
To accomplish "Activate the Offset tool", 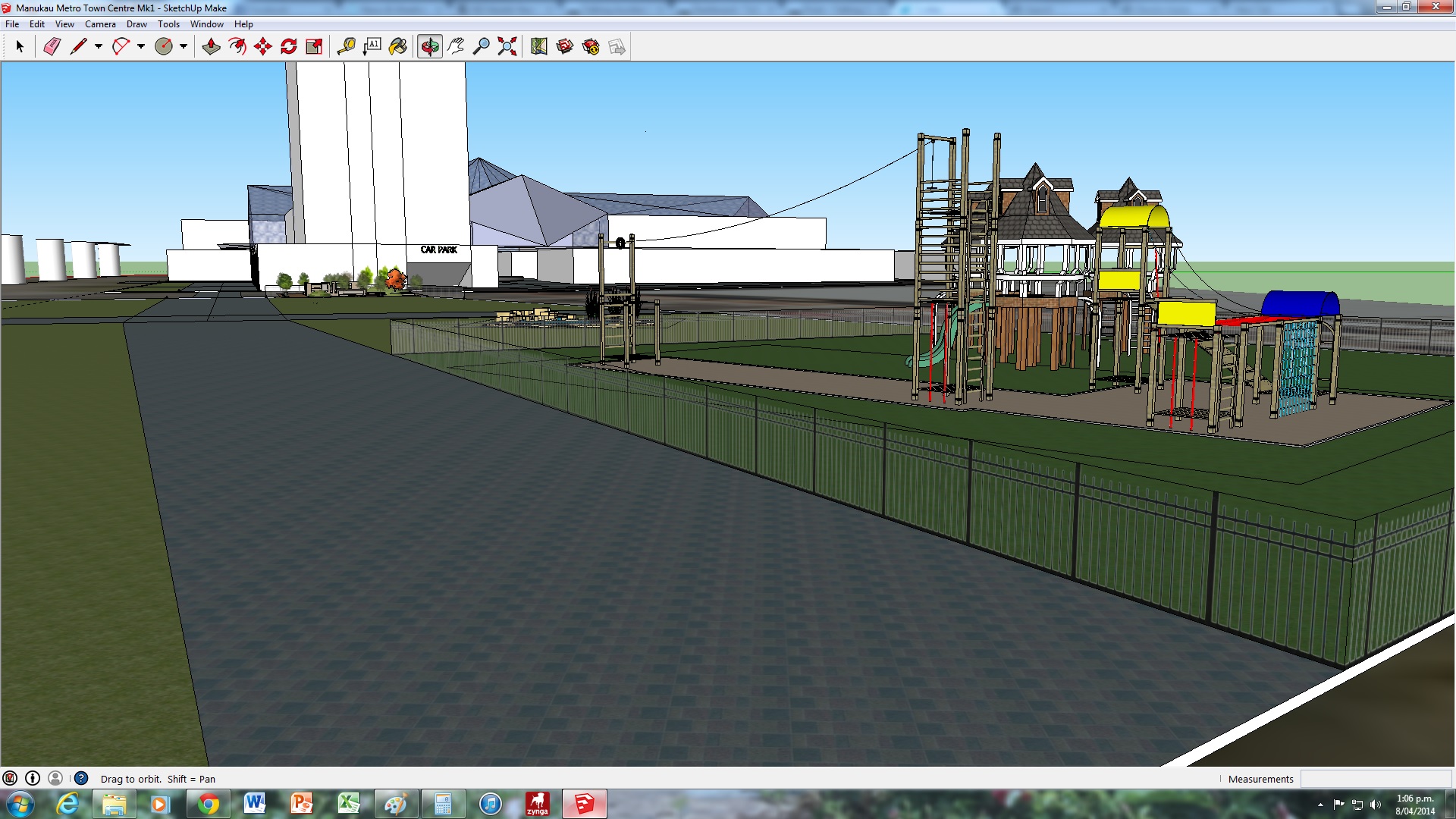I will click(237, 47).
